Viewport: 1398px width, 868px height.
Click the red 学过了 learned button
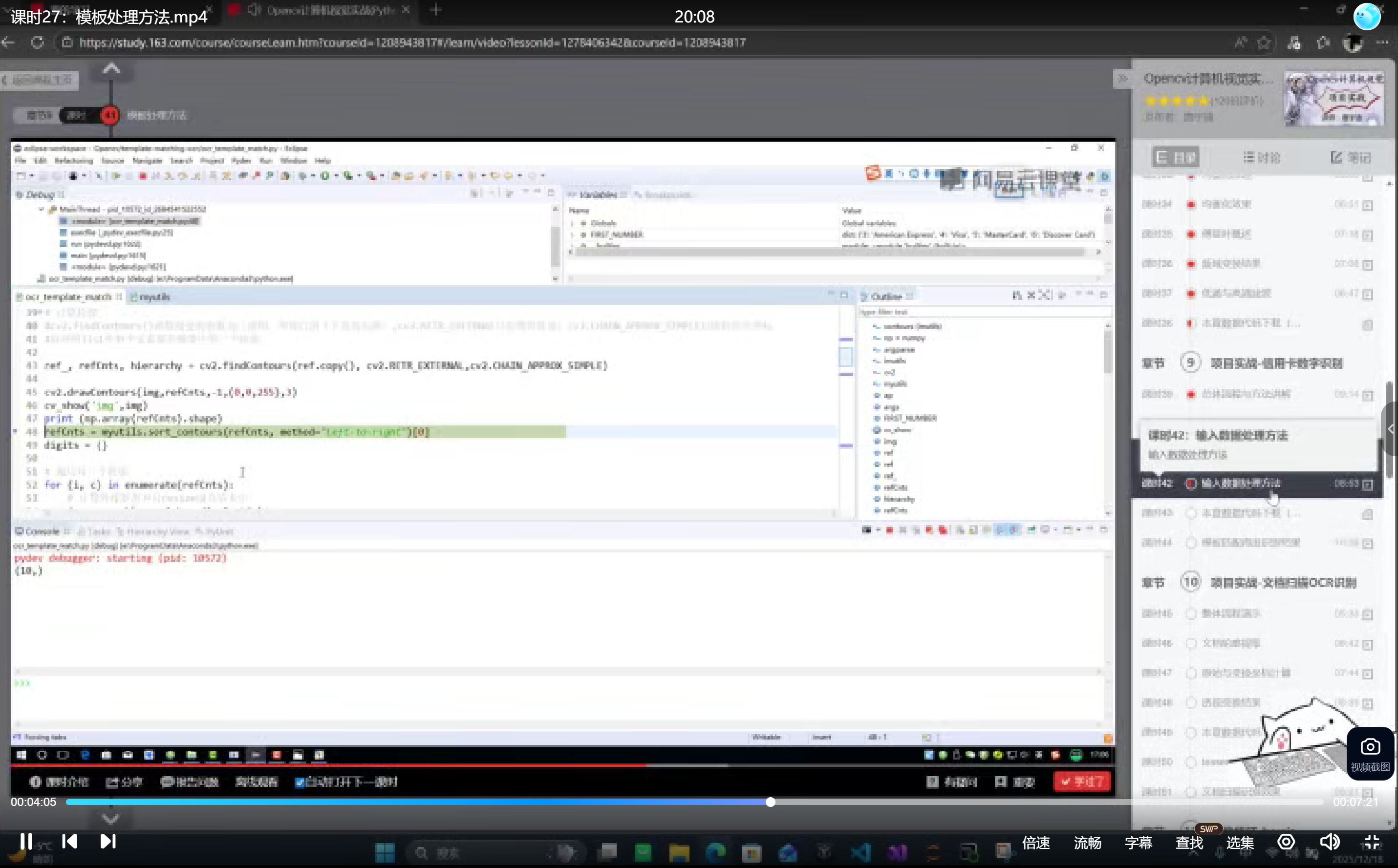pyautogui.click(x=1082, y=782)
